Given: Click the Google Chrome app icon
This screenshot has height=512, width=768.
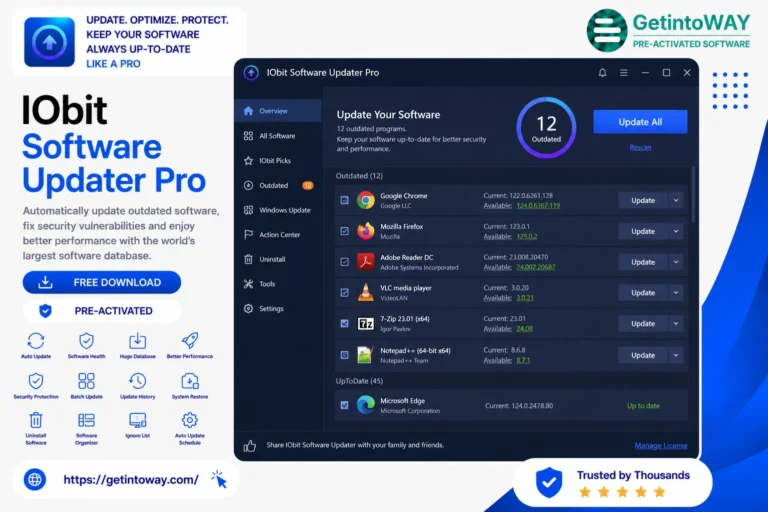Looking at the screenshot, I should [365, 200].
